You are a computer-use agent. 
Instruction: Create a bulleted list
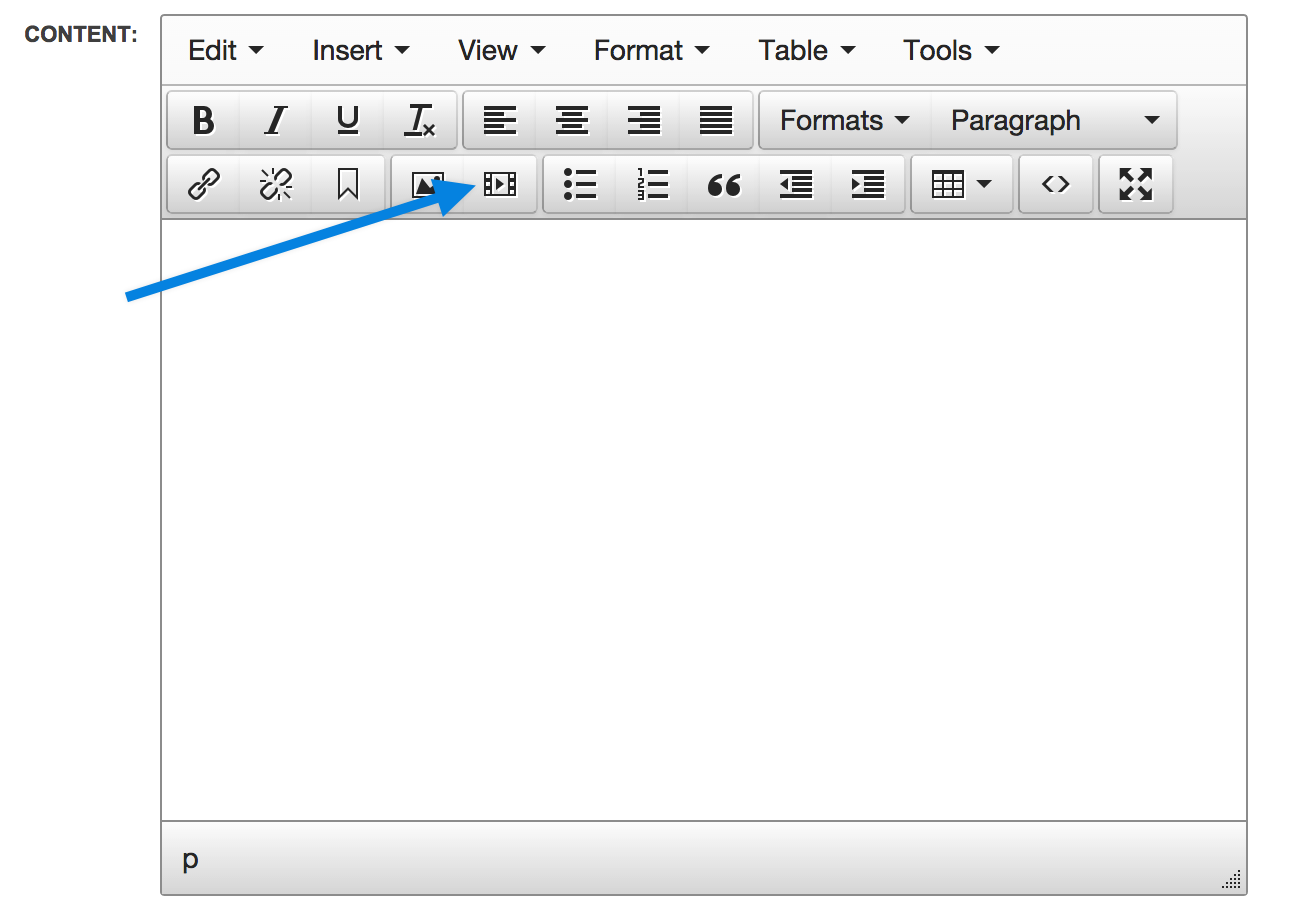coord(580,184)
